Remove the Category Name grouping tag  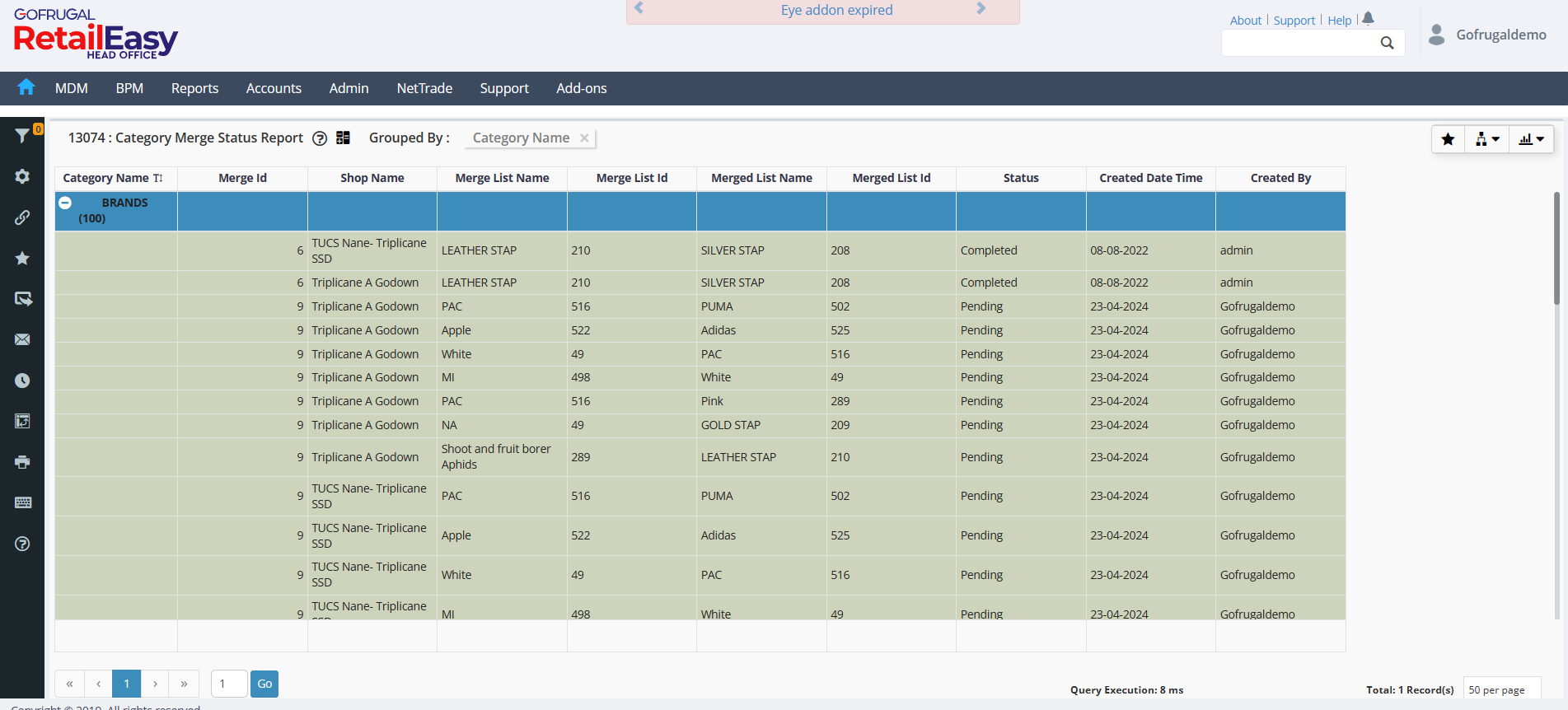click(584, 138)
